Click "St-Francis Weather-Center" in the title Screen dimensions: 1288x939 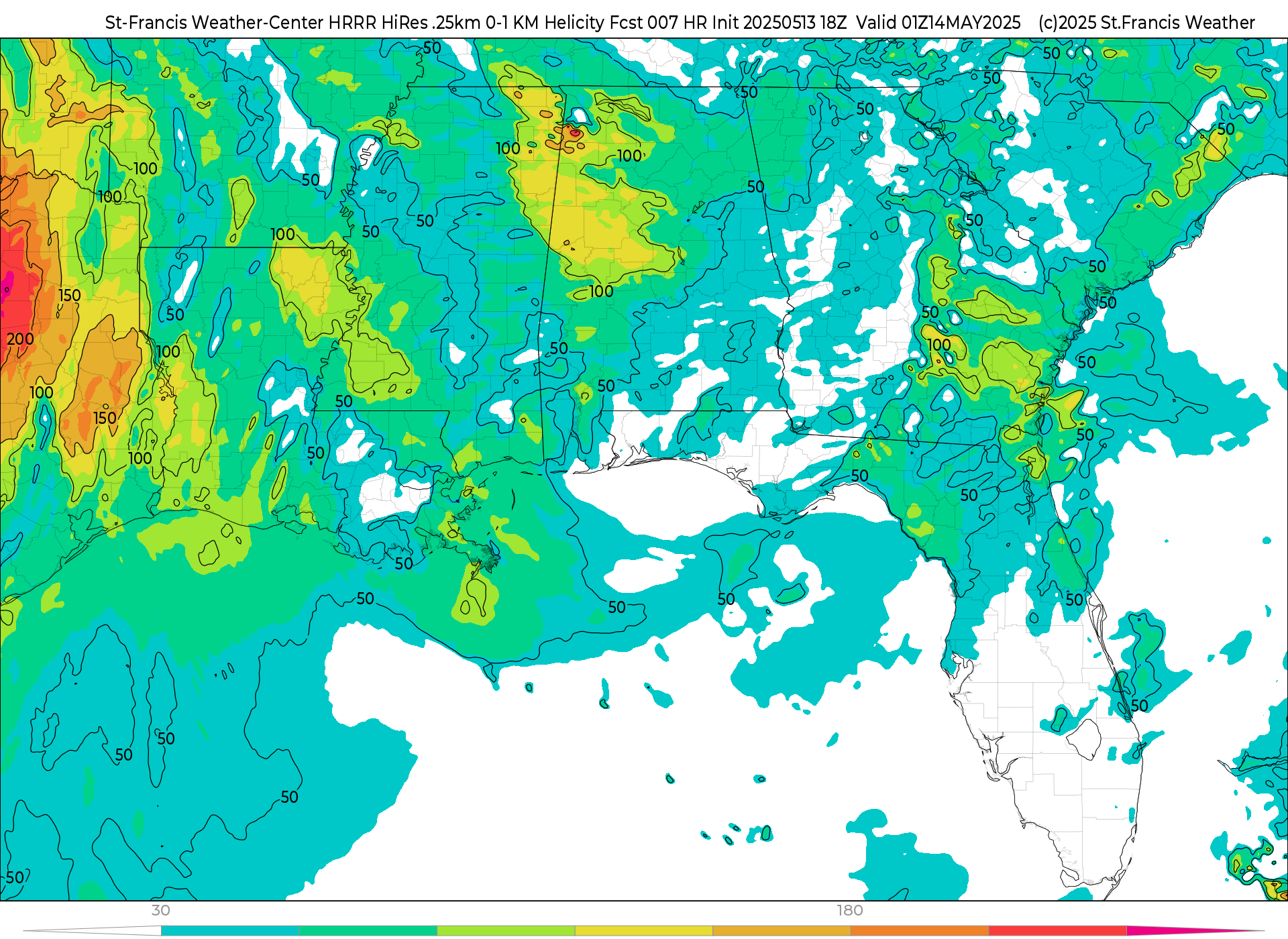(x=215, y=23)
